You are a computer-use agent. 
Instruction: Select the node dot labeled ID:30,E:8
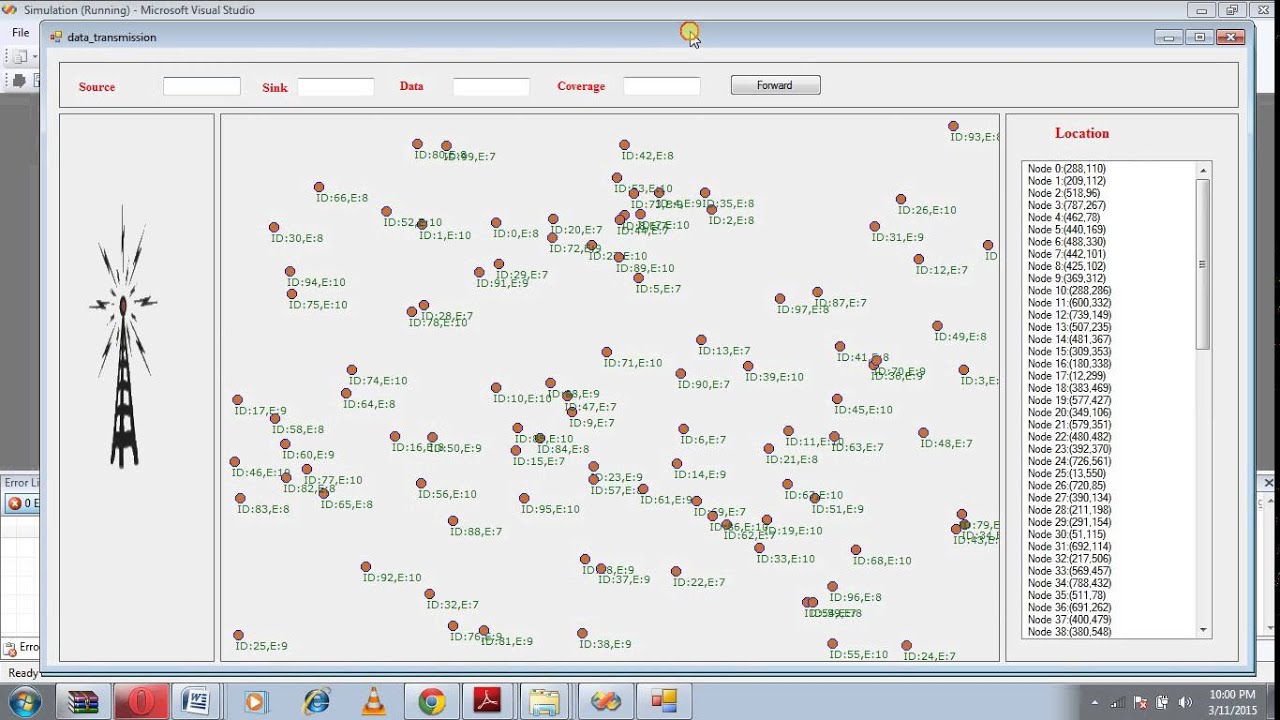coord(274,227)
